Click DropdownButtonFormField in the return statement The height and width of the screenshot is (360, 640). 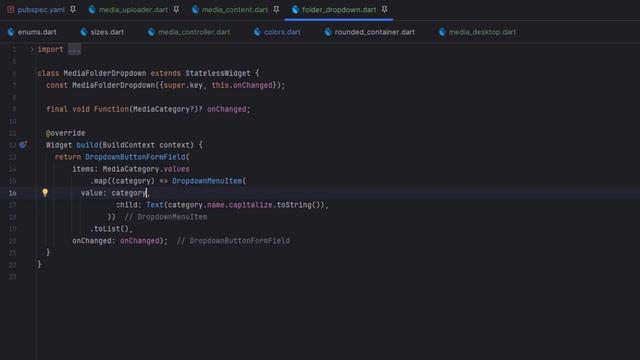click(x=135, y=157)
